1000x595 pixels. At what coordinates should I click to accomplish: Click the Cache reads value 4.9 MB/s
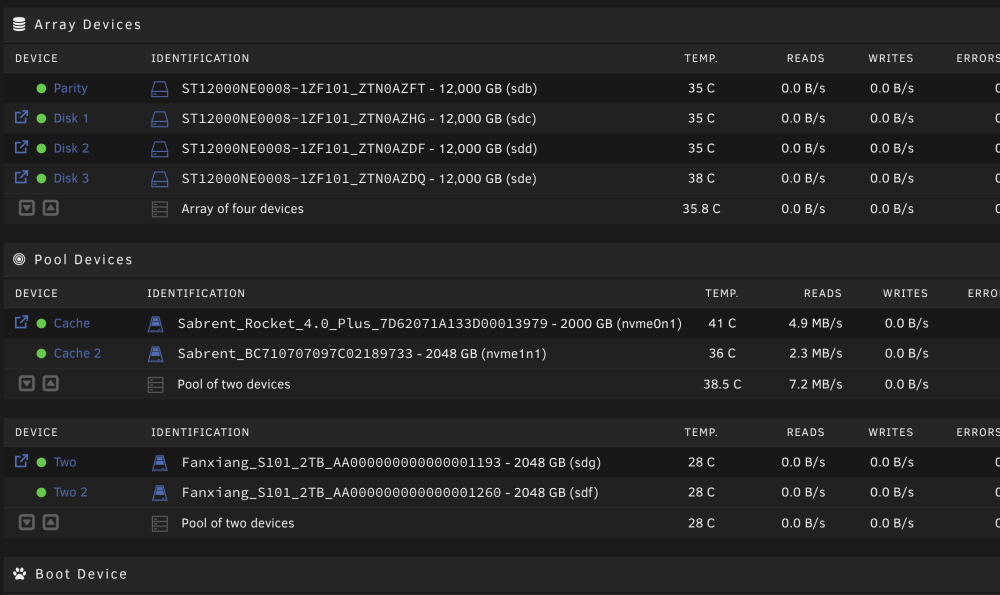815,323
